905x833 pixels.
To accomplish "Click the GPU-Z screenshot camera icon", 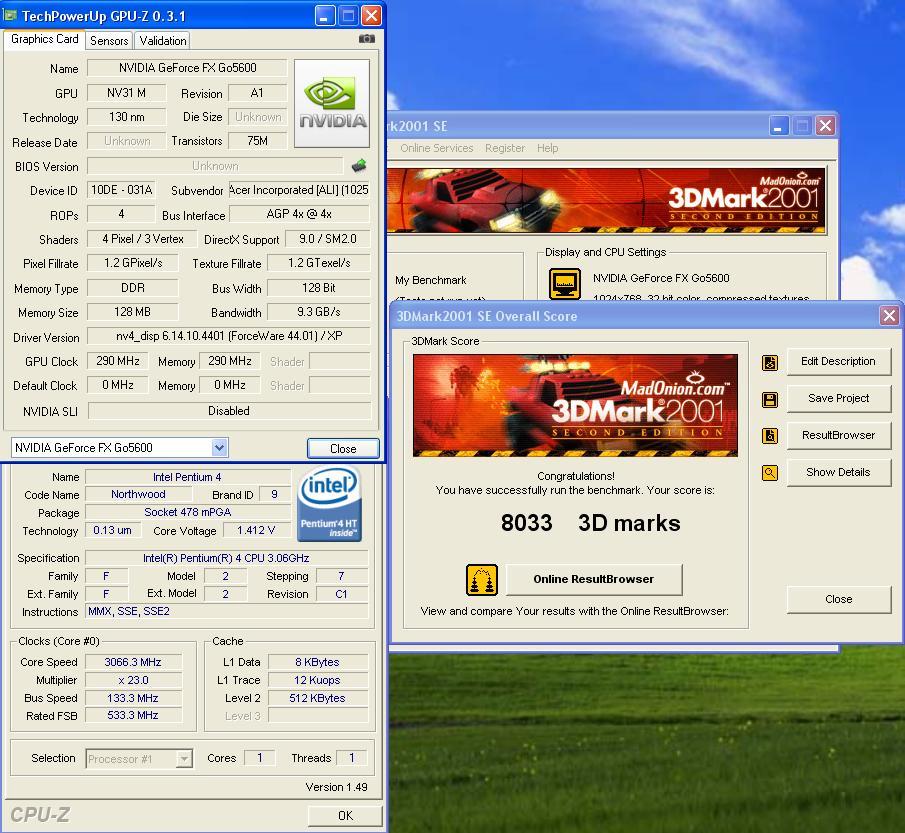I will pyautogui.click(x=367, y=39).
